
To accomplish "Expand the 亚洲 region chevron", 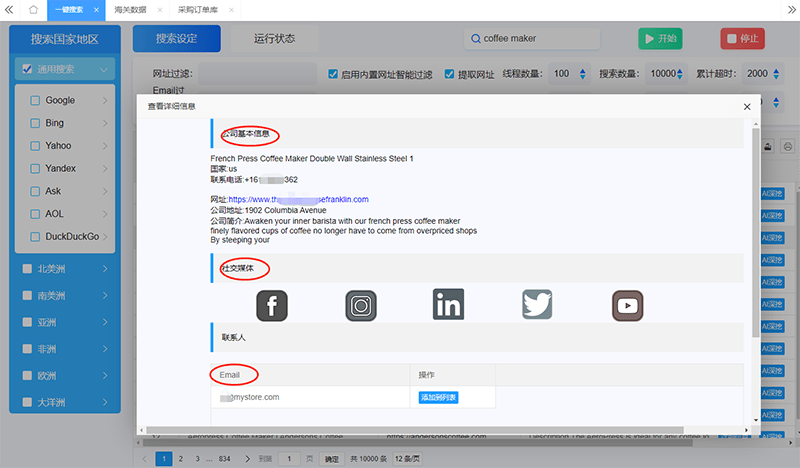I will point(105,322).
